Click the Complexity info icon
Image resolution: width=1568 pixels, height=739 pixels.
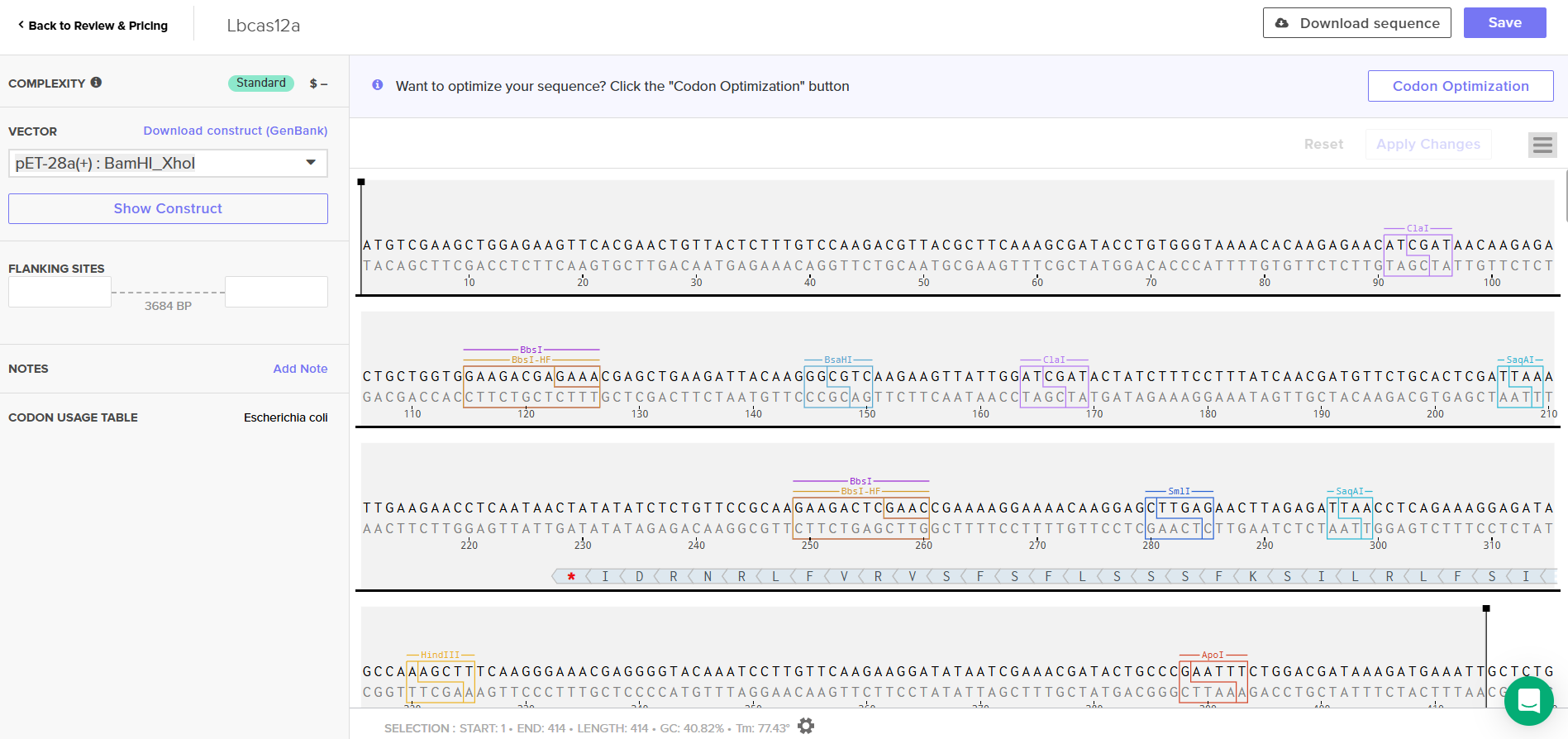pos(97,83)
